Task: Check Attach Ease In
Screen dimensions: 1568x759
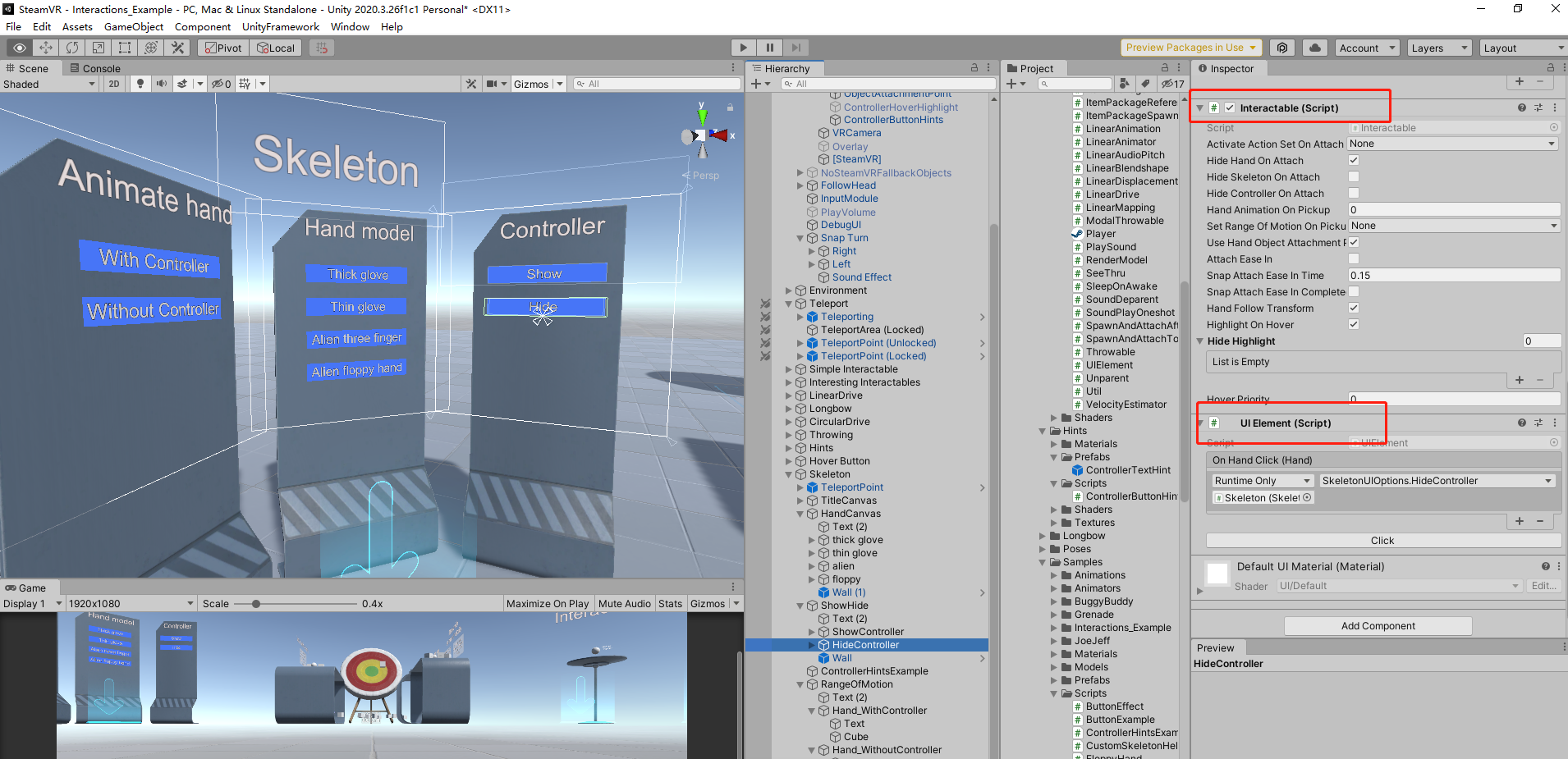Action: pyautogui.click(x=1354, y=258)
